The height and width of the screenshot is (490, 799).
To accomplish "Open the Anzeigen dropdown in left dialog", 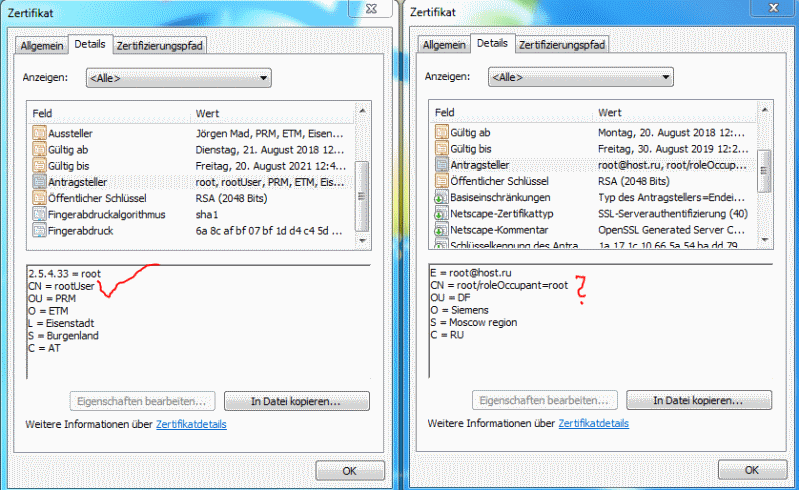I will tap(178, 78).
